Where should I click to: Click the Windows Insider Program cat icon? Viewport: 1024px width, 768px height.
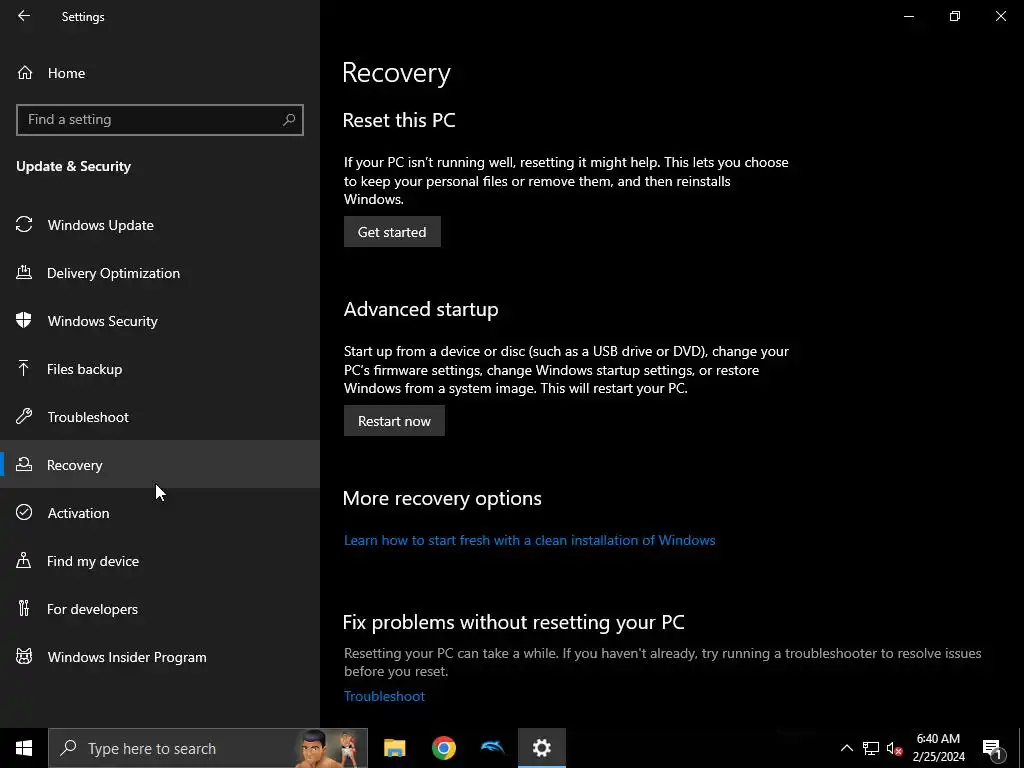coord(24,656)
